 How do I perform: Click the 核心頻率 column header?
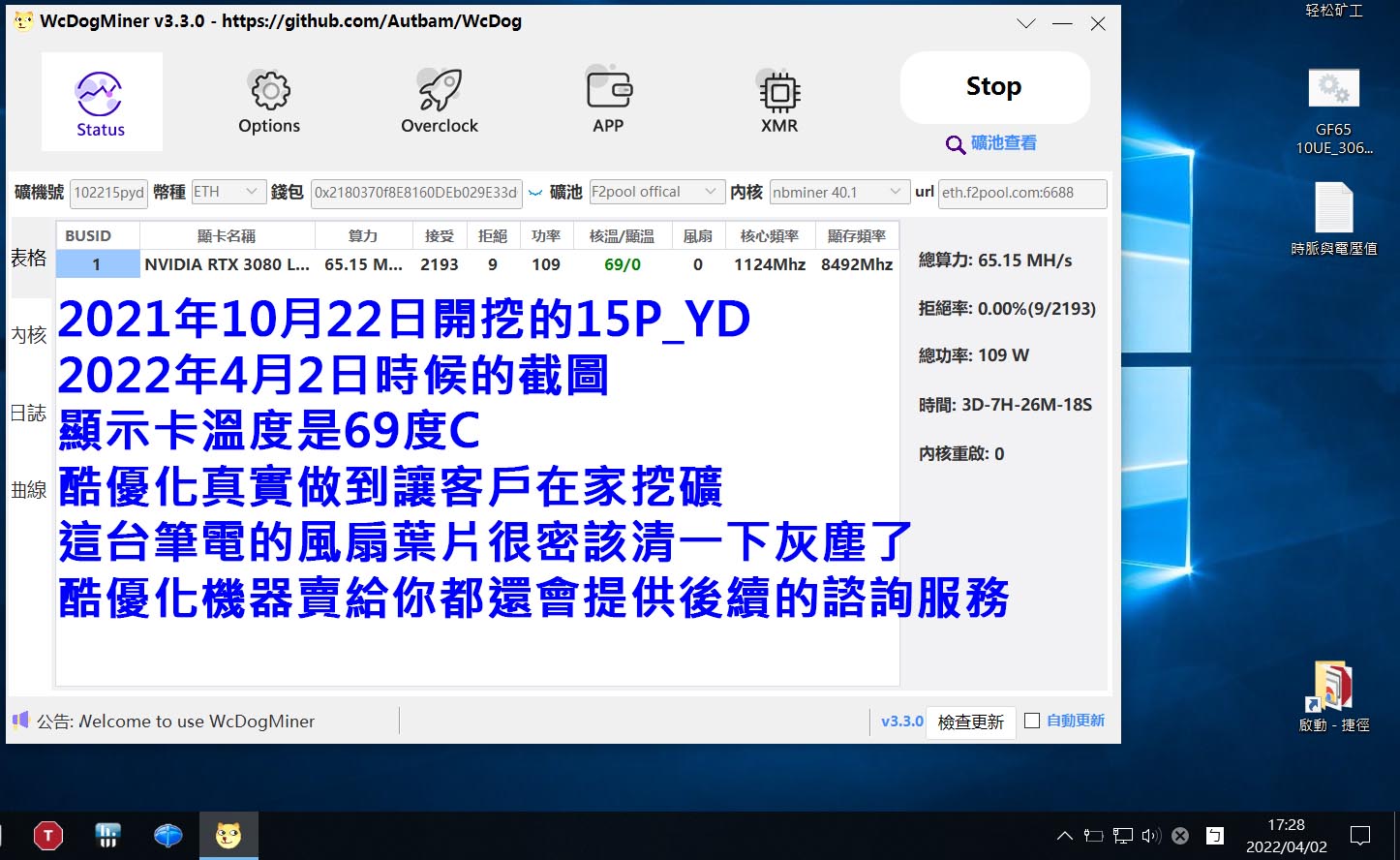(x=770, y=236)
